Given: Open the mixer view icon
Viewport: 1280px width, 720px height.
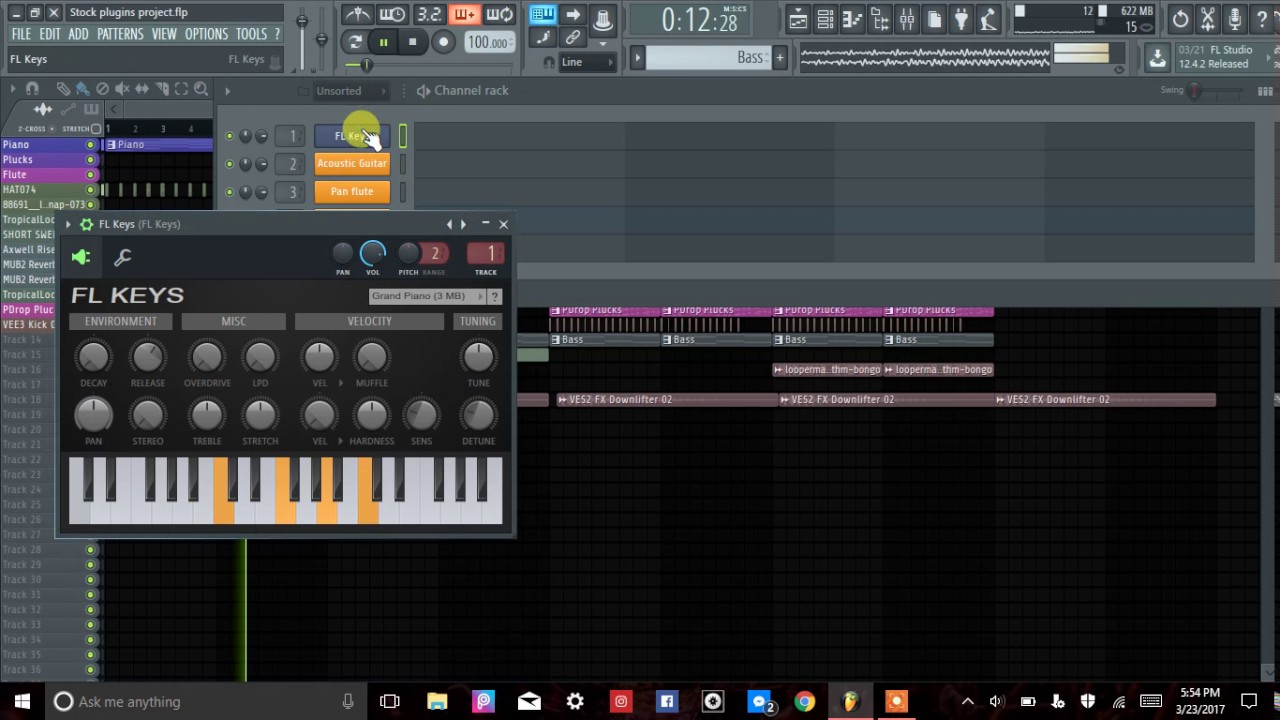Looking at the screenshot, I should (906, 19).
